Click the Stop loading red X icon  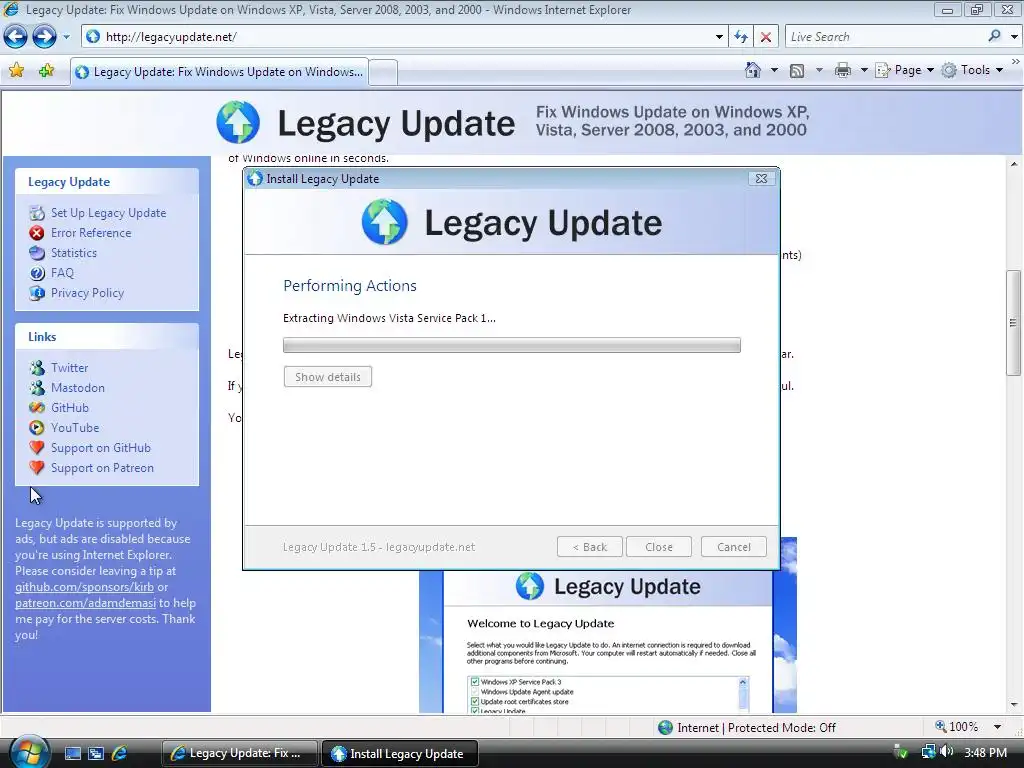tap(765, 37)
